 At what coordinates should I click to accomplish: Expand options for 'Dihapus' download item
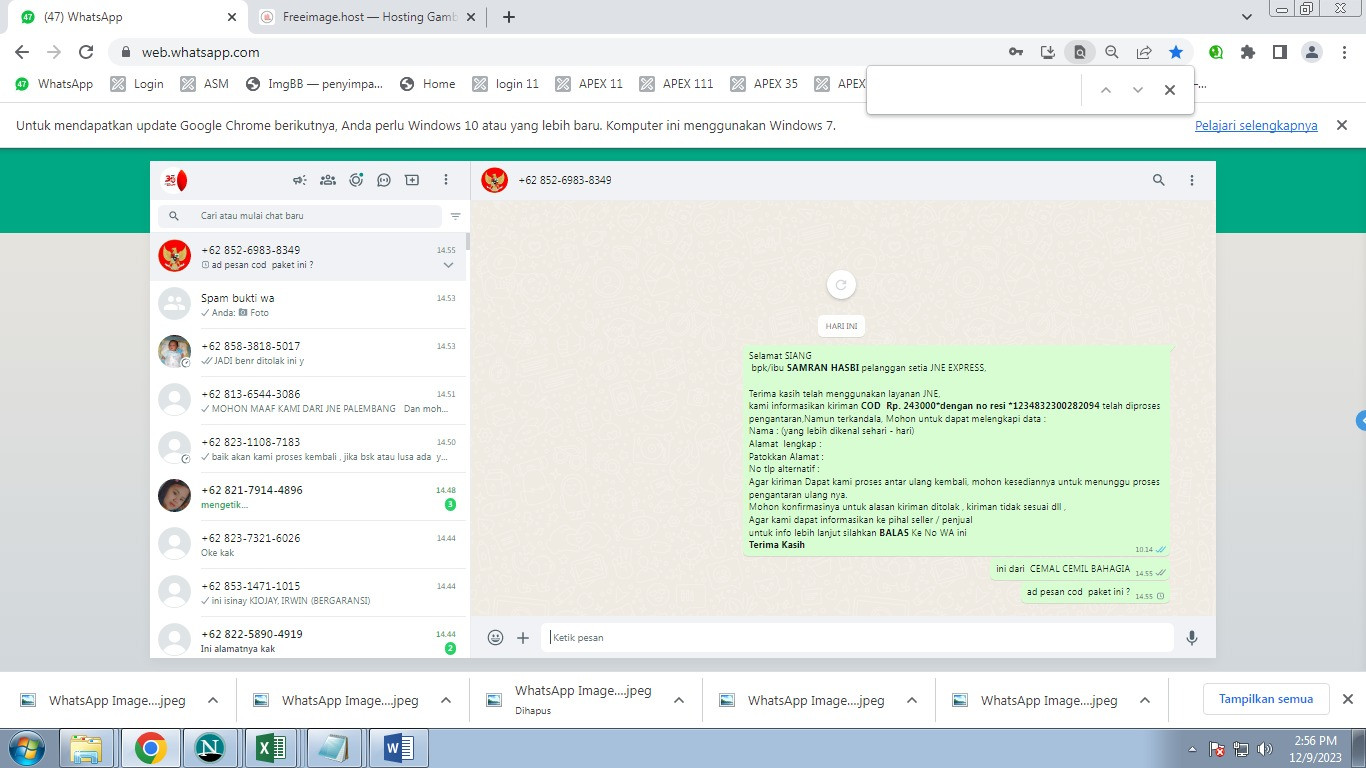(679, 701)
